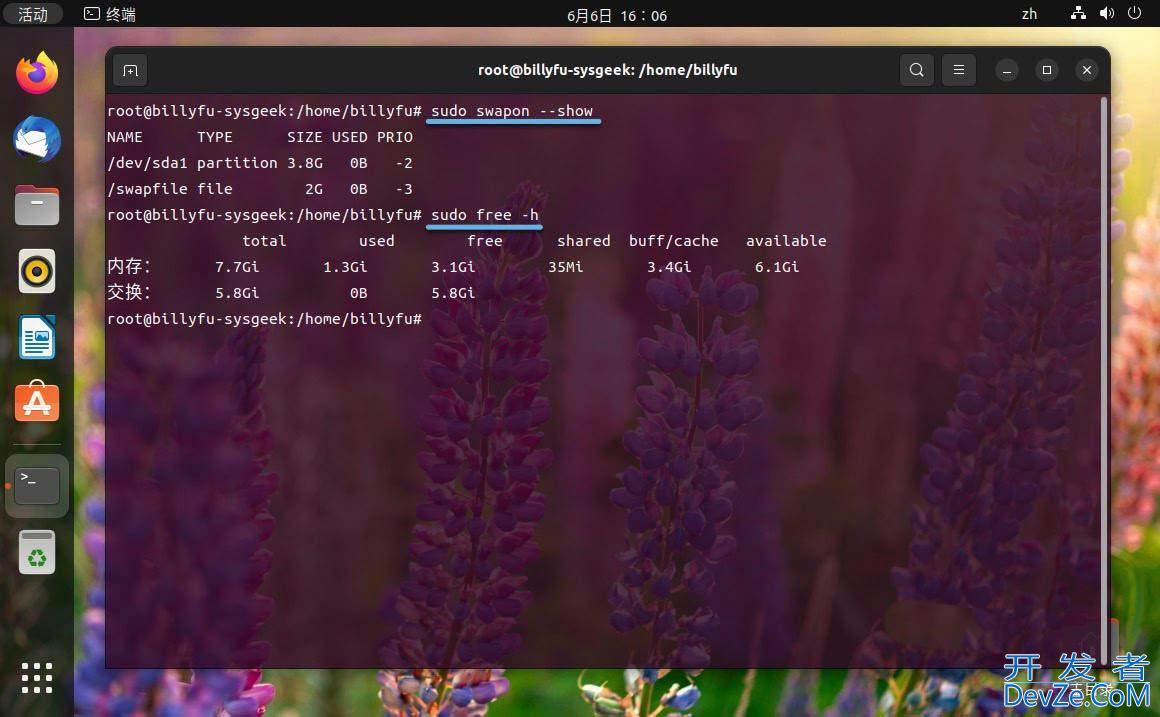The image size is (1160, 717).
Task: Click the '6.1Gi' available value
Action: (x=777, y=267)
